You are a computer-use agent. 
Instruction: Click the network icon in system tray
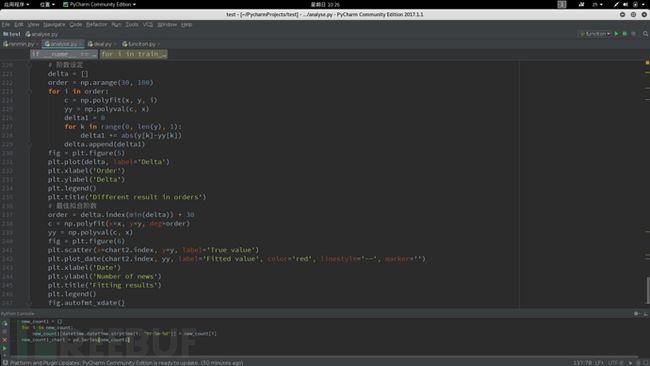(x=581, y=4)
